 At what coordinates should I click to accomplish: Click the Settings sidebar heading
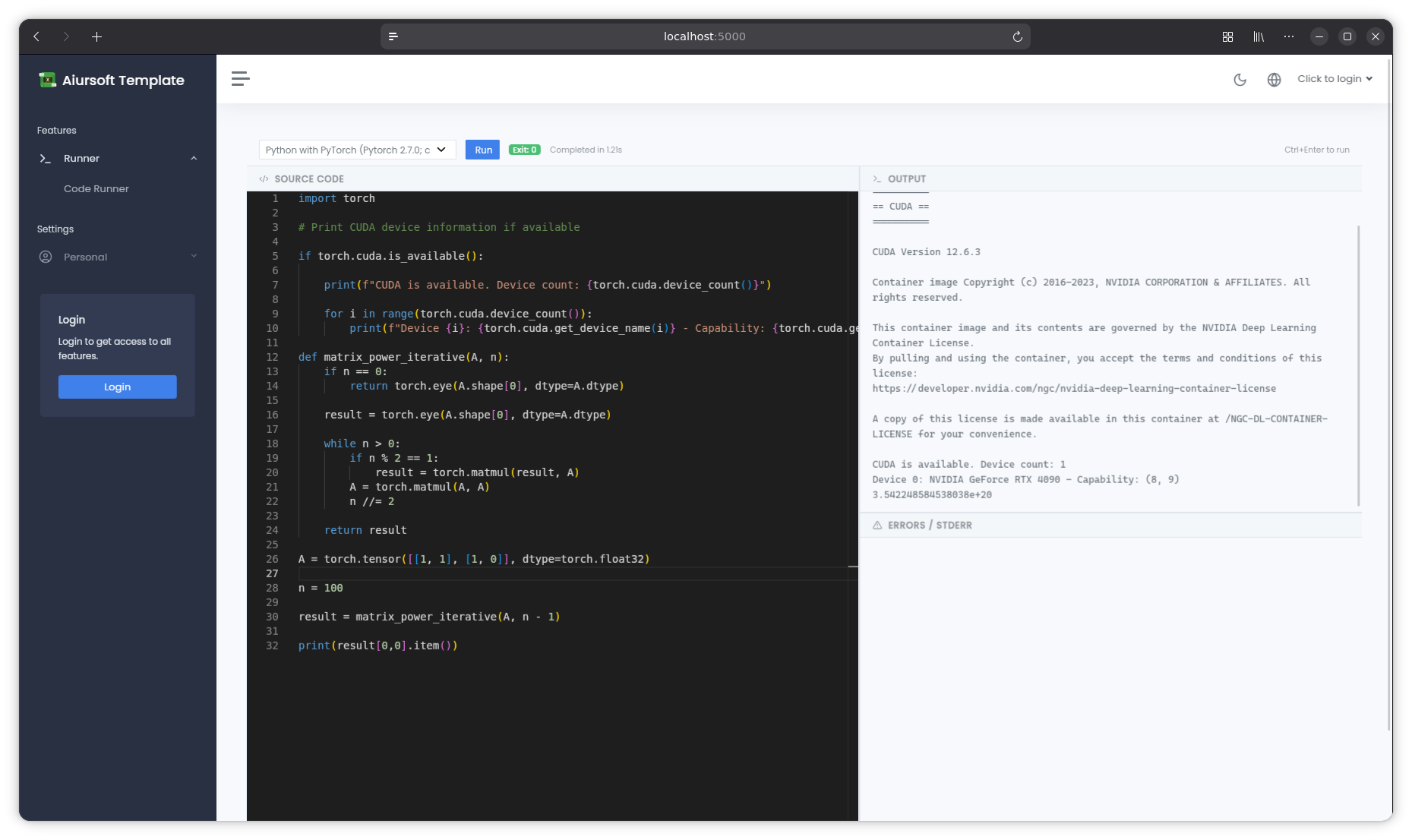point(55,229)
